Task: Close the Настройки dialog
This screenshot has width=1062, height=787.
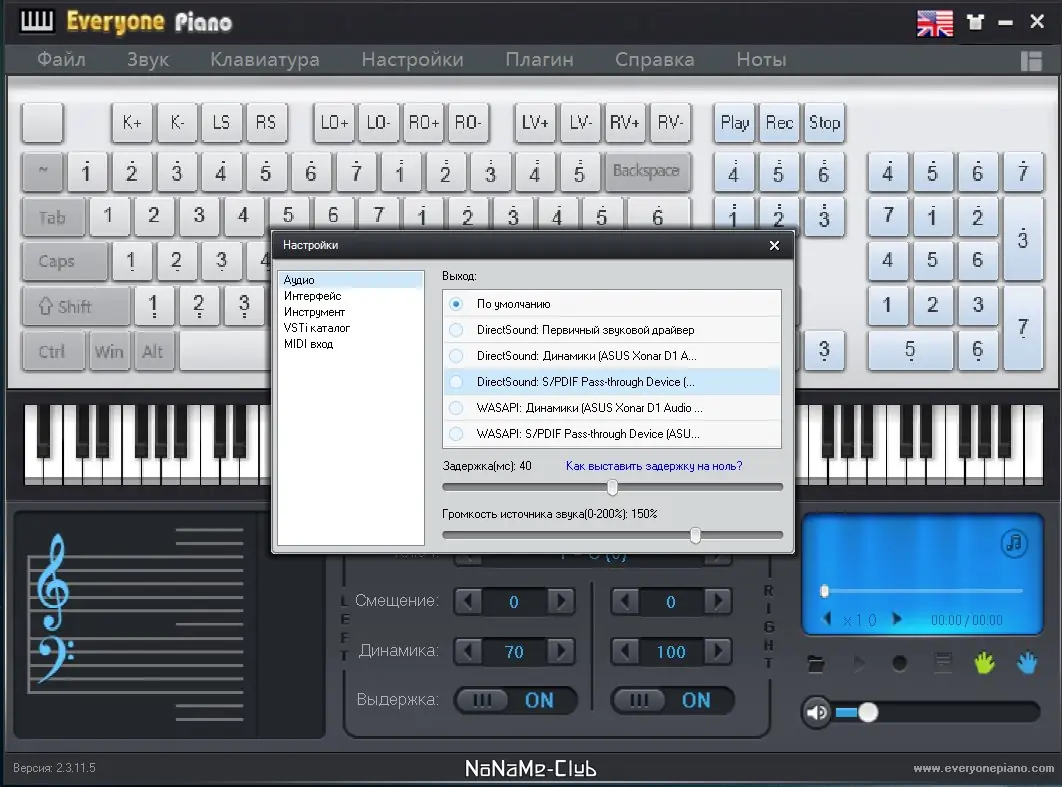Action: (774, 245)
